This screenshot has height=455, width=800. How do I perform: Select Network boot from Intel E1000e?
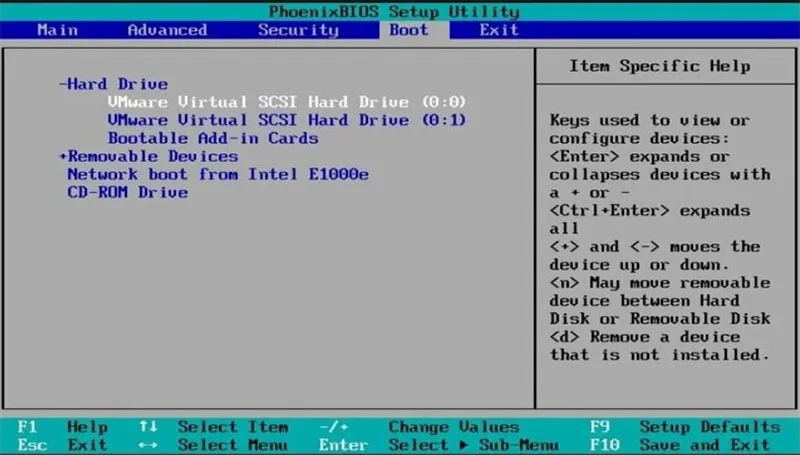tap(218, 174)
